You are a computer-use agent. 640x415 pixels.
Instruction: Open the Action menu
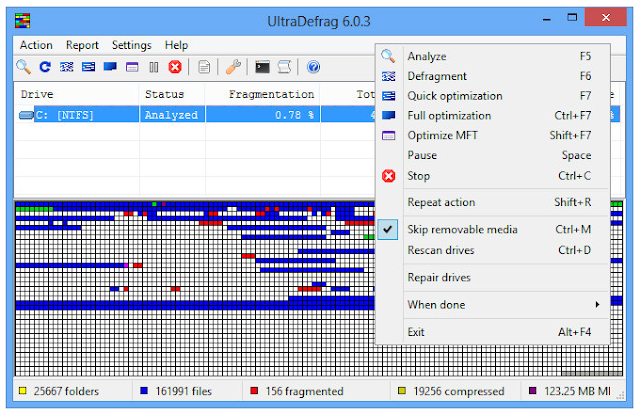pyautogui.click(x=36, y=45)
